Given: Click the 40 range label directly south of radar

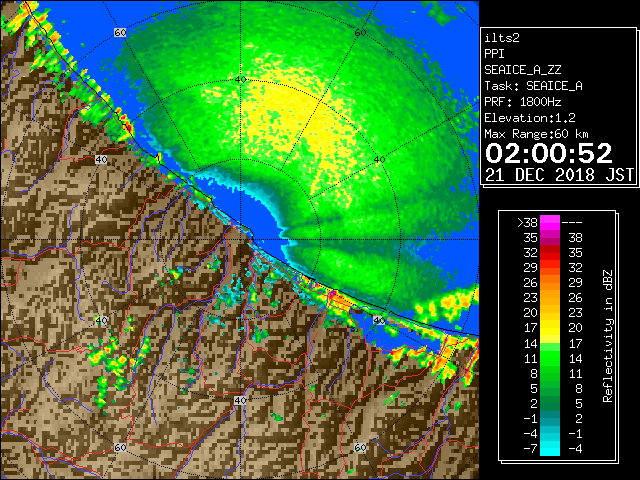Looking at the screenshot, I should click(240, 400).
